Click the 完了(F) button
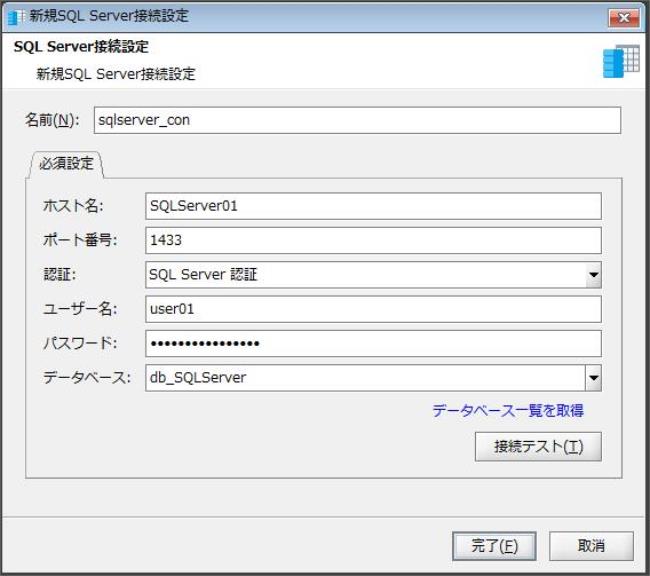 (x=494, y=546)
